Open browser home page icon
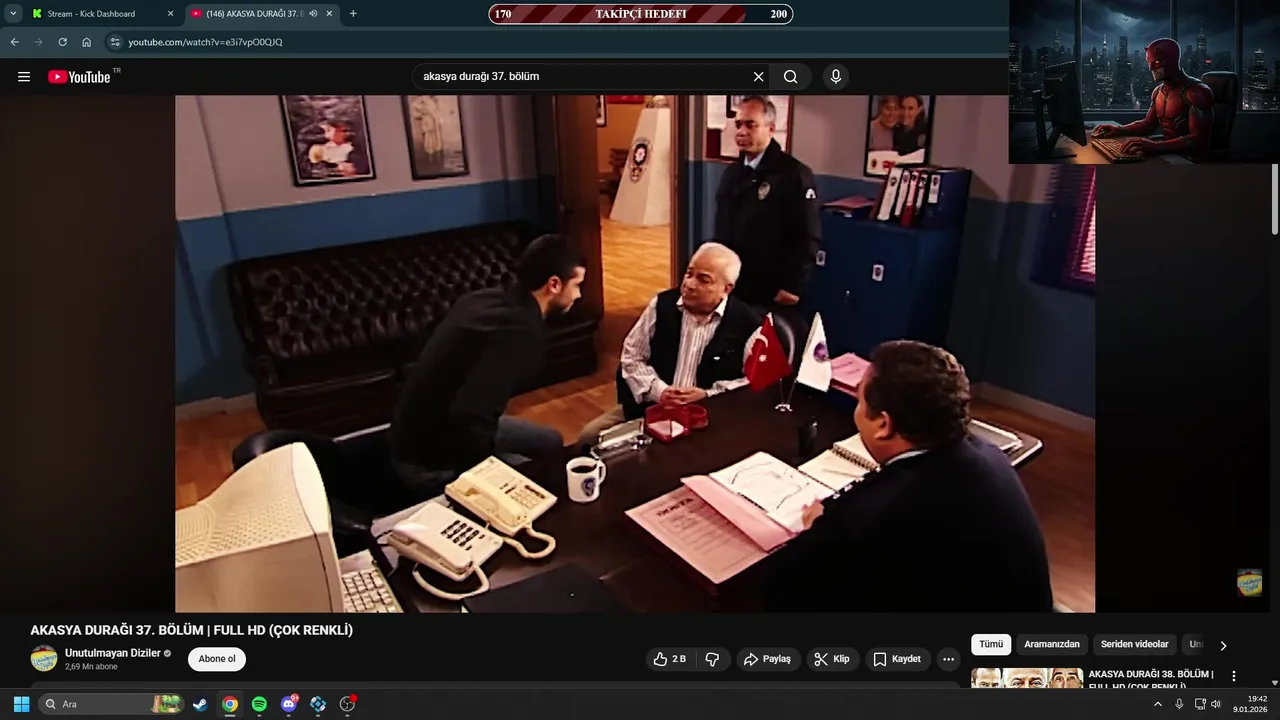Viewport: 1280px width, 720px height. [87, 42]
